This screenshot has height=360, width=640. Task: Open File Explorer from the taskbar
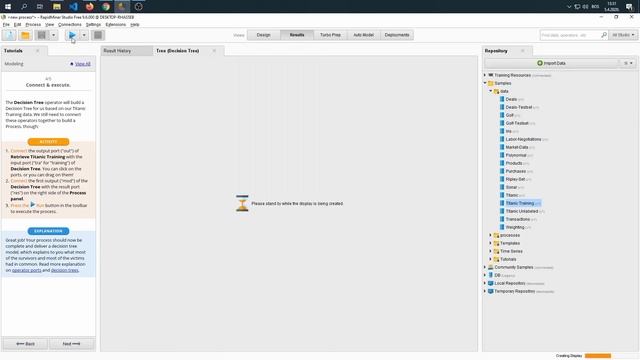tap(57, 7)
